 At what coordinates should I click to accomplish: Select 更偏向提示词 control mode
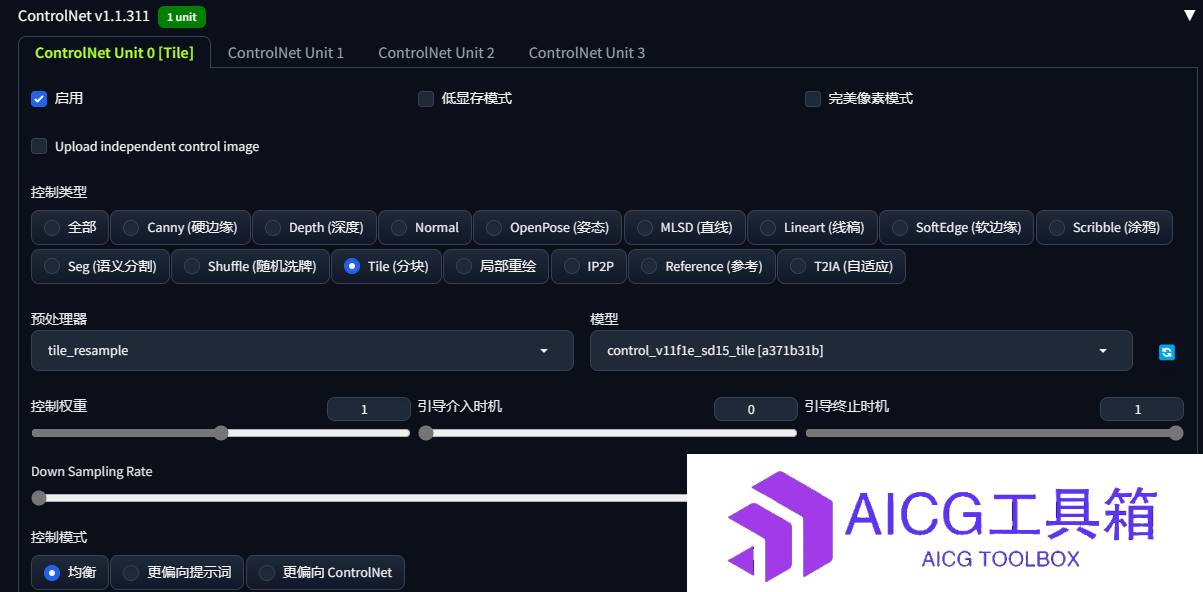pos(177,572)
